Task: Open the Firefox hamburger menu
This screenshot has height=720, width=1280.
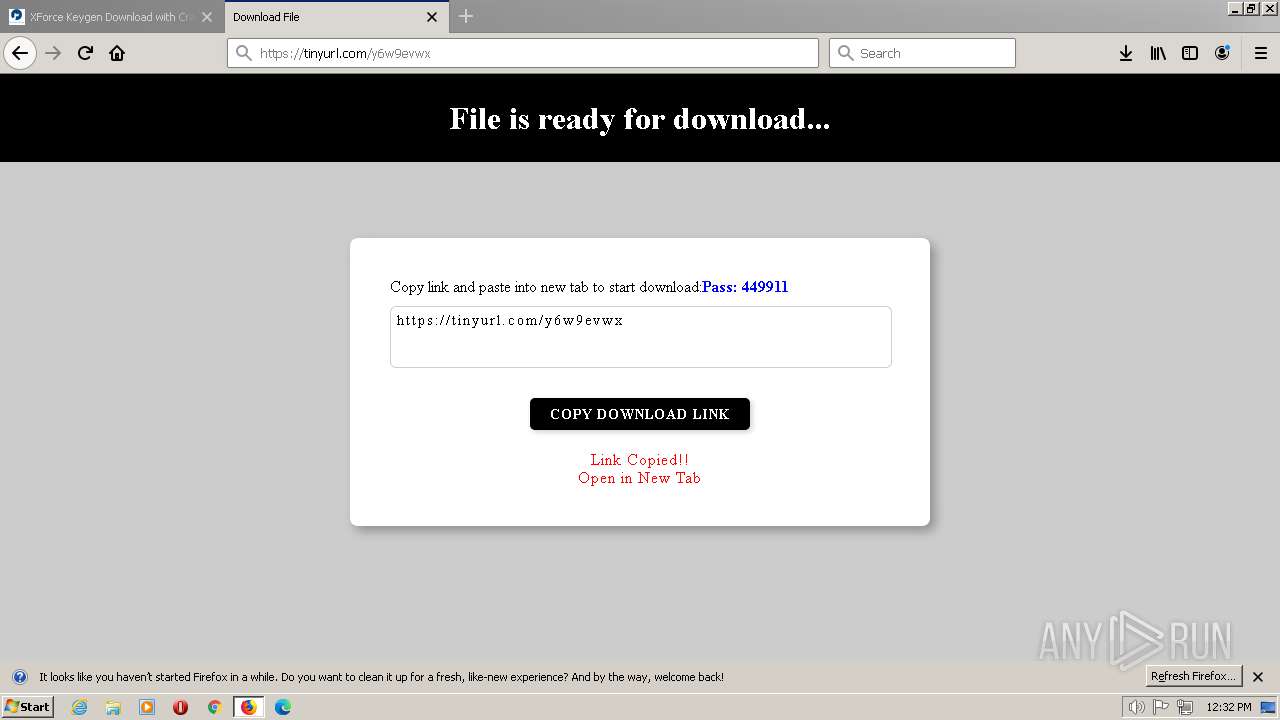Action: tap(1261, 53)
